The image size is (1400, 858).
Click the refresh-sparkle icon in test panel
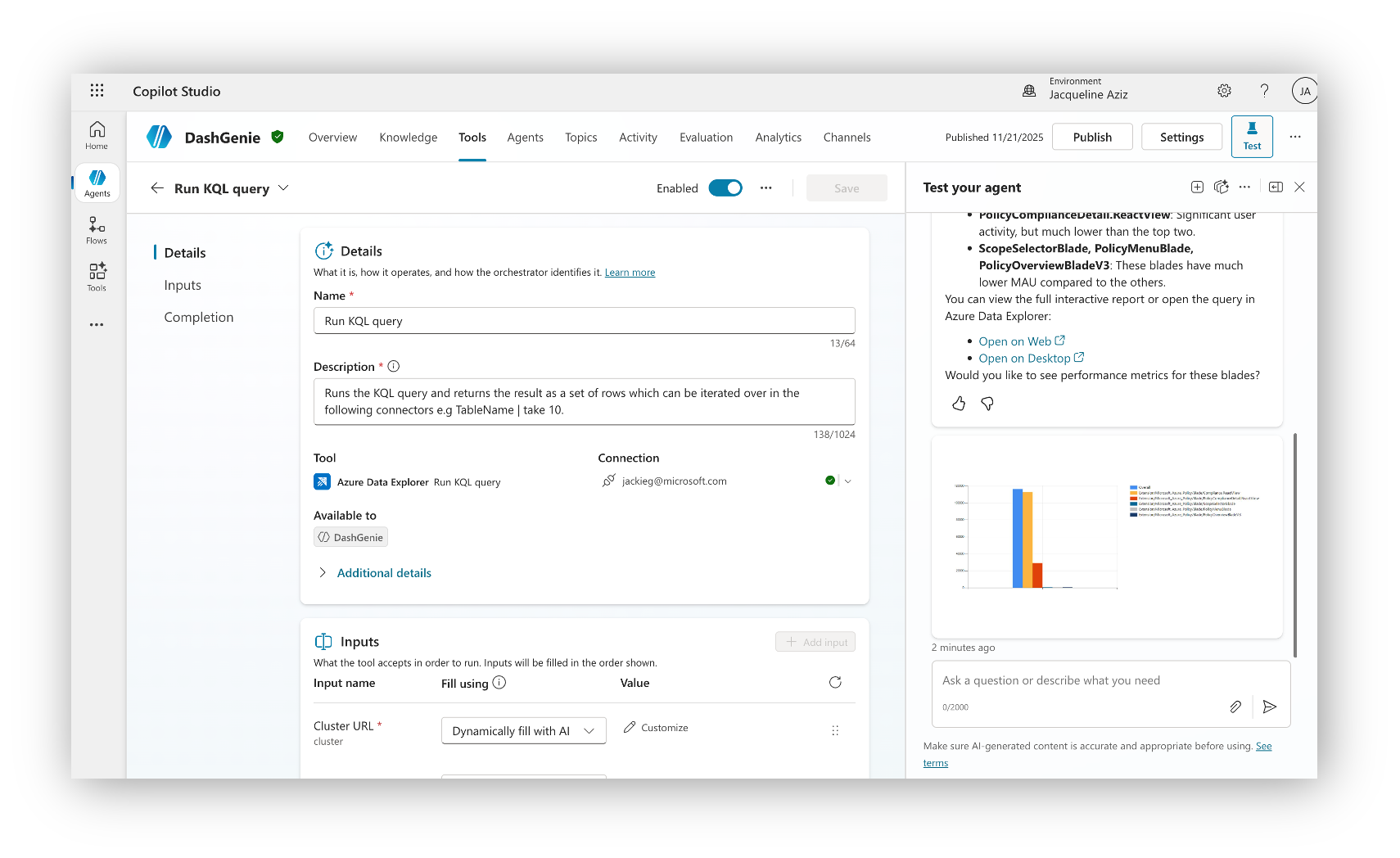point(1221,187)
